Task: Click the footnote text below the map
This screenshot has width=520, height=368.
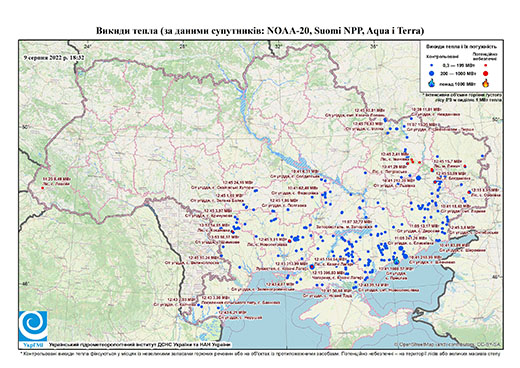Action: pyautogui.click(x=260, y=353)
